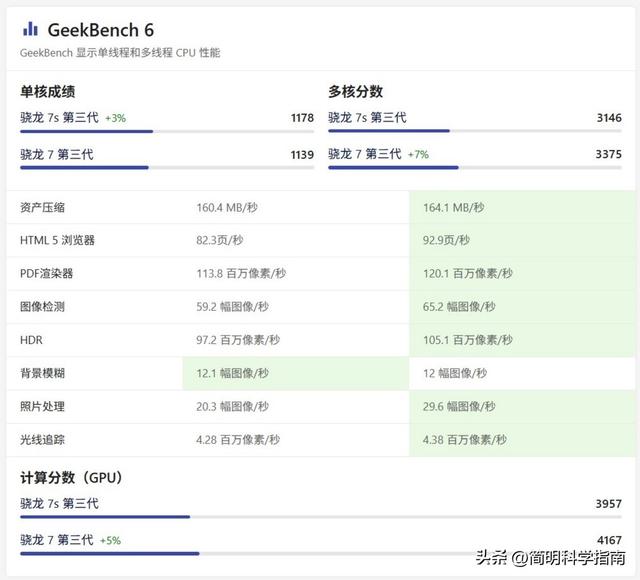
Task: Click 骁龙 7s 第三代 under GPU scores
Action: 59,503
